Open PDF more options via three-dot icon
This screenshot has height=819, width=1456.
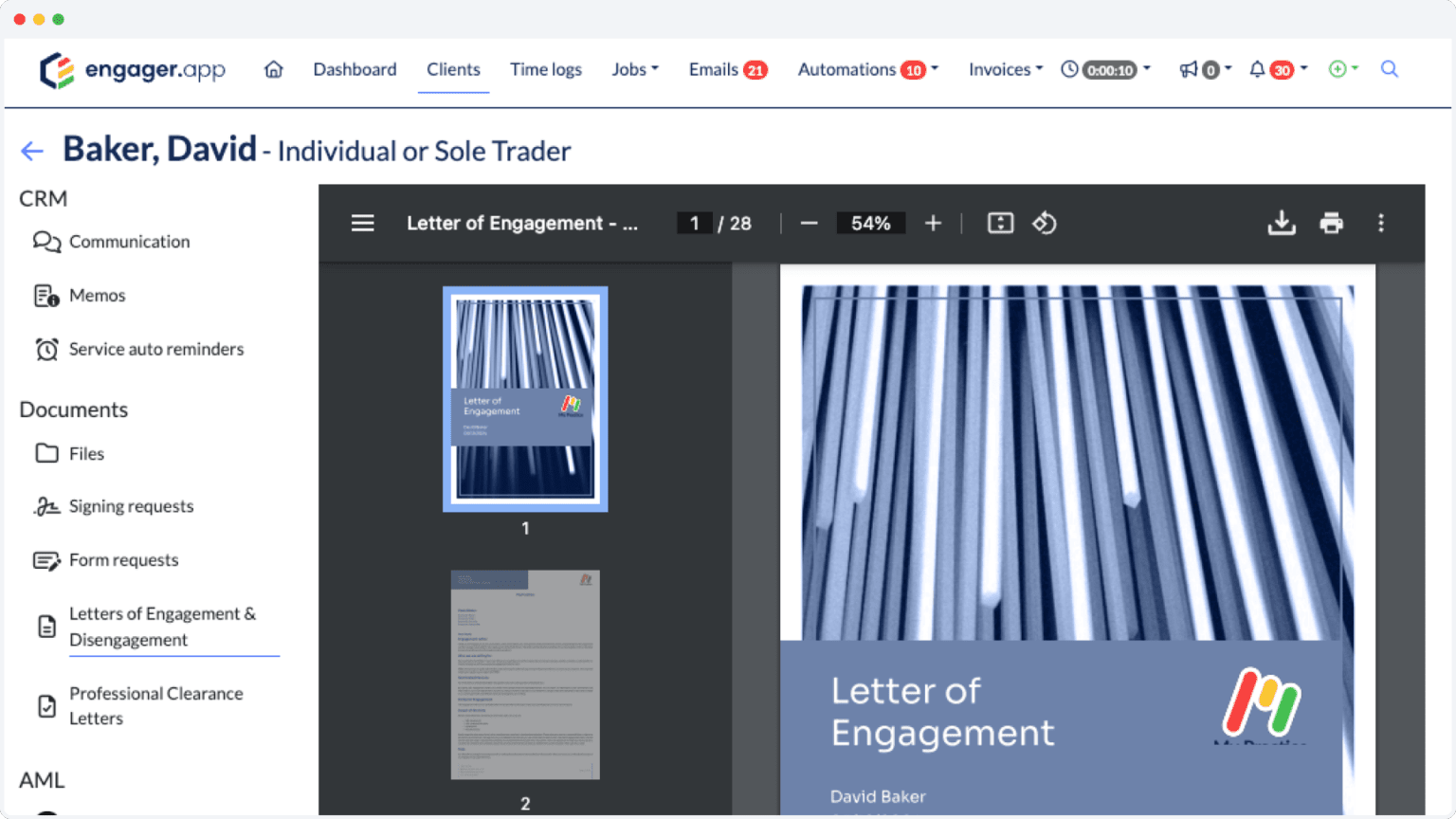tap(1381, 223)
